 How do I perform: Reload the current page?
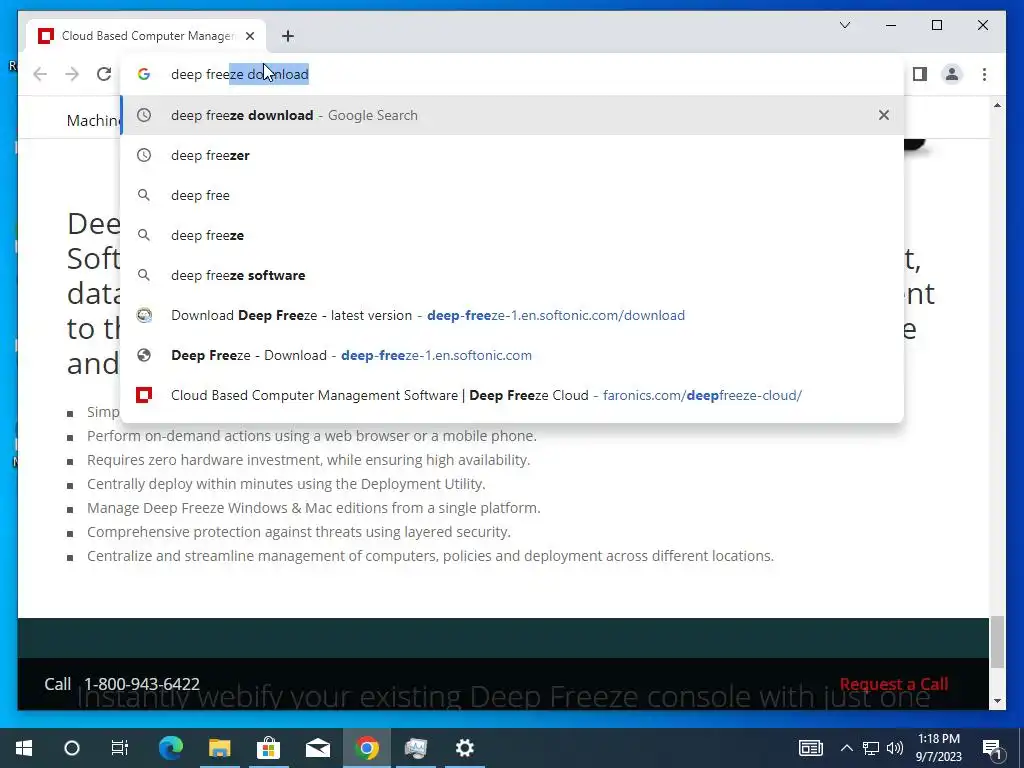[104, 74]
